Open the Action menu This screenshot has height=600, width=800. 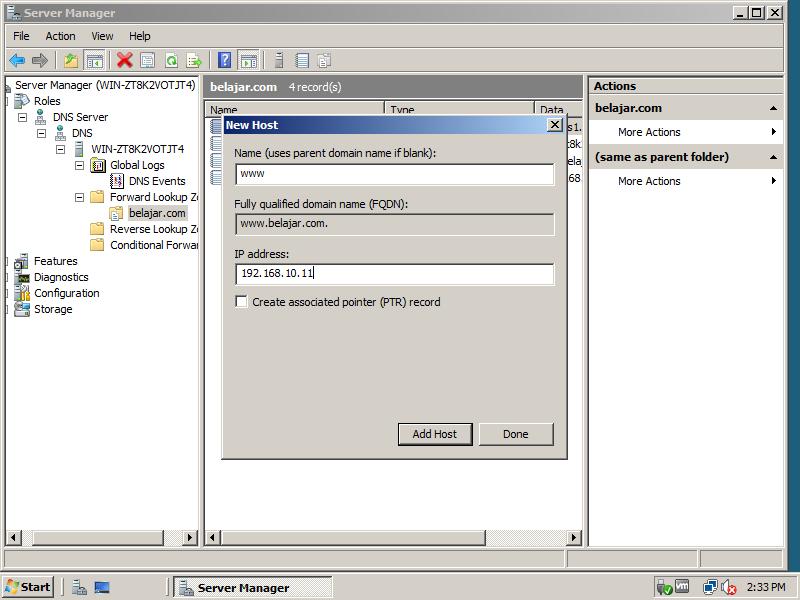pyautogui.click(x=60, y=36)
